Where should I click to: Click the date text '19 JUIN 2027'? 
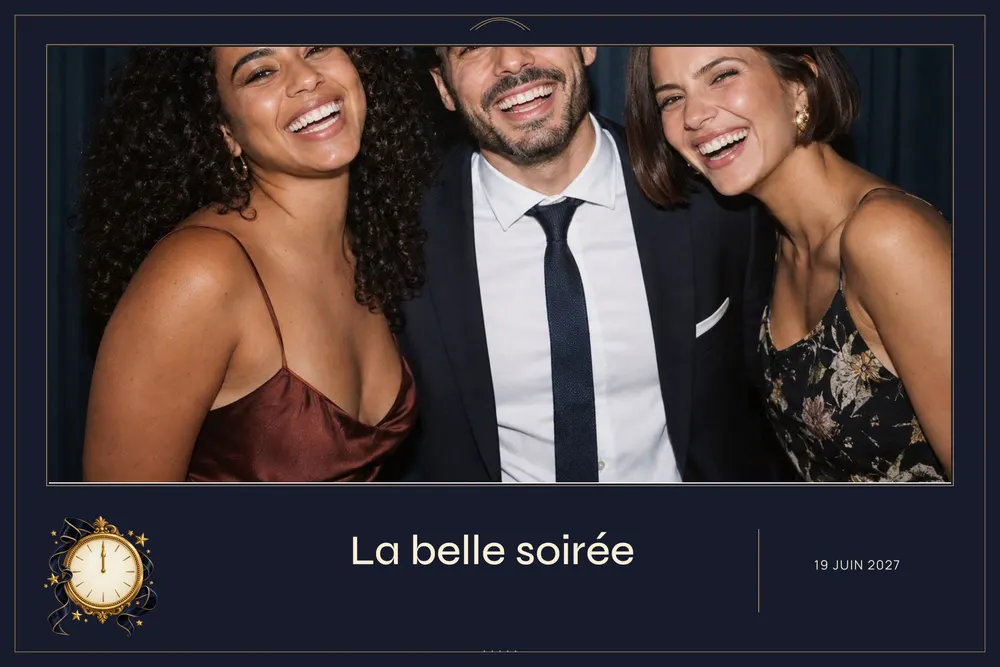point(857,565)
